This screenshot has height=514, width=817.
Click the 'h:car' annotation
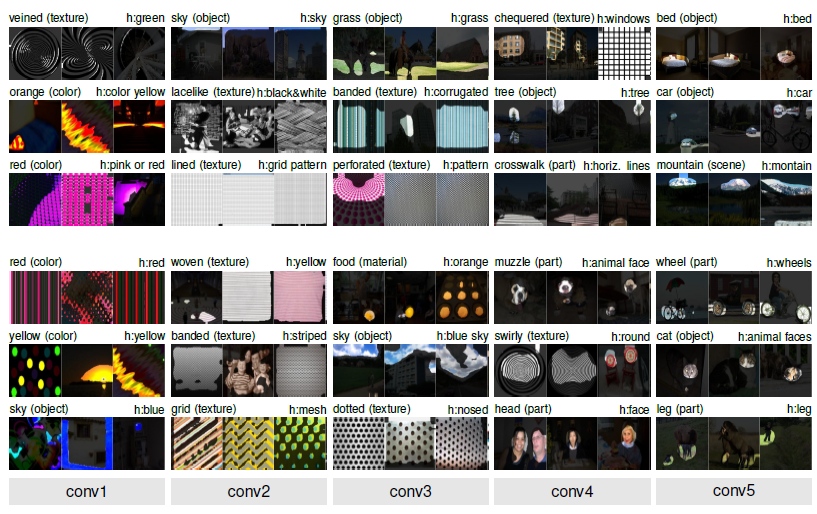tap(799, 93)
